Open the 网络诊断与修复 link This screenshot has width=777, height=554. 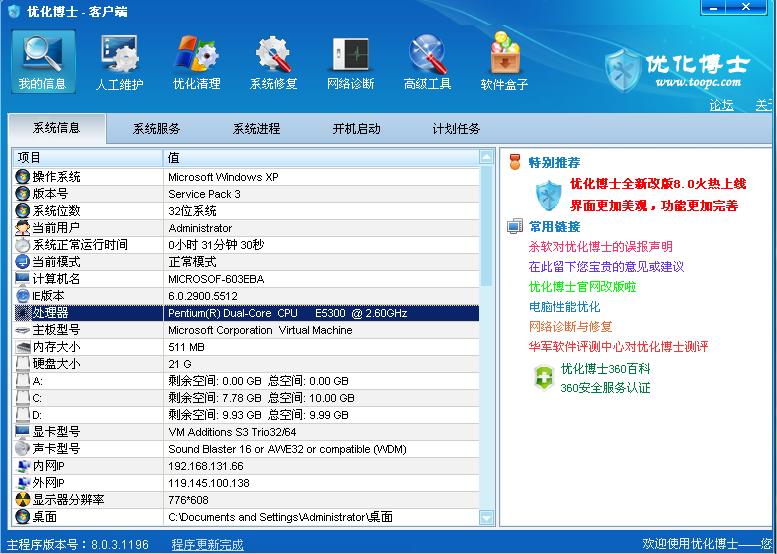click(570, 326)
